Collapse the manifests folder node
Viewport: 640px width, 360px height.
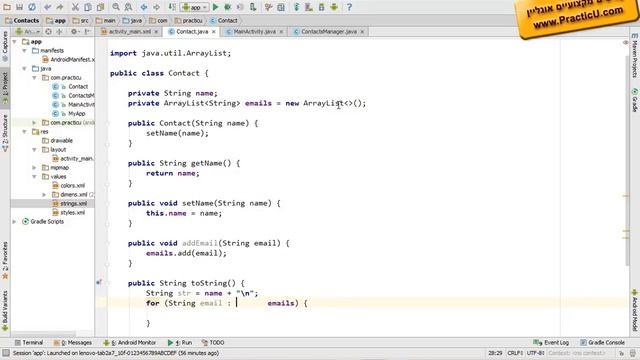click(24, 51)
